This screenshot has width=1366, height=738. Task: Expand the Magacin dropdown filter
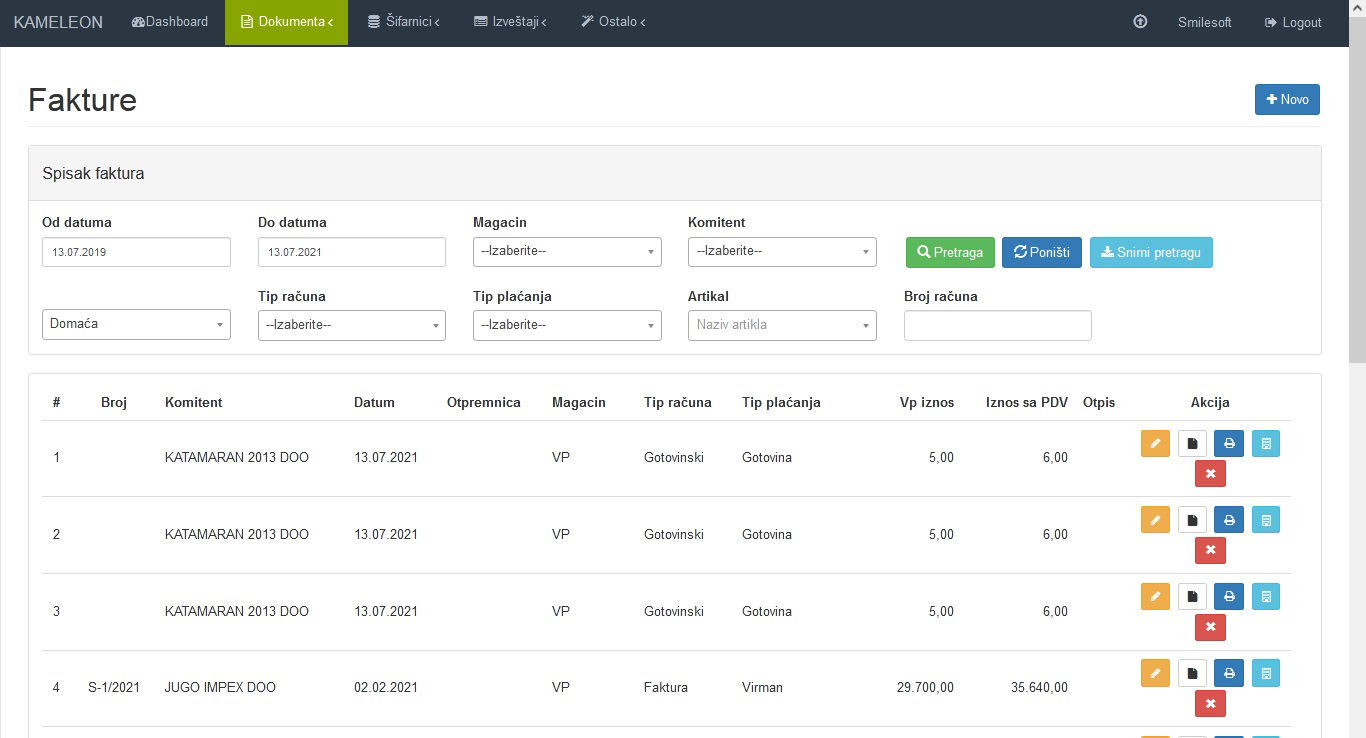coord(567,252)
